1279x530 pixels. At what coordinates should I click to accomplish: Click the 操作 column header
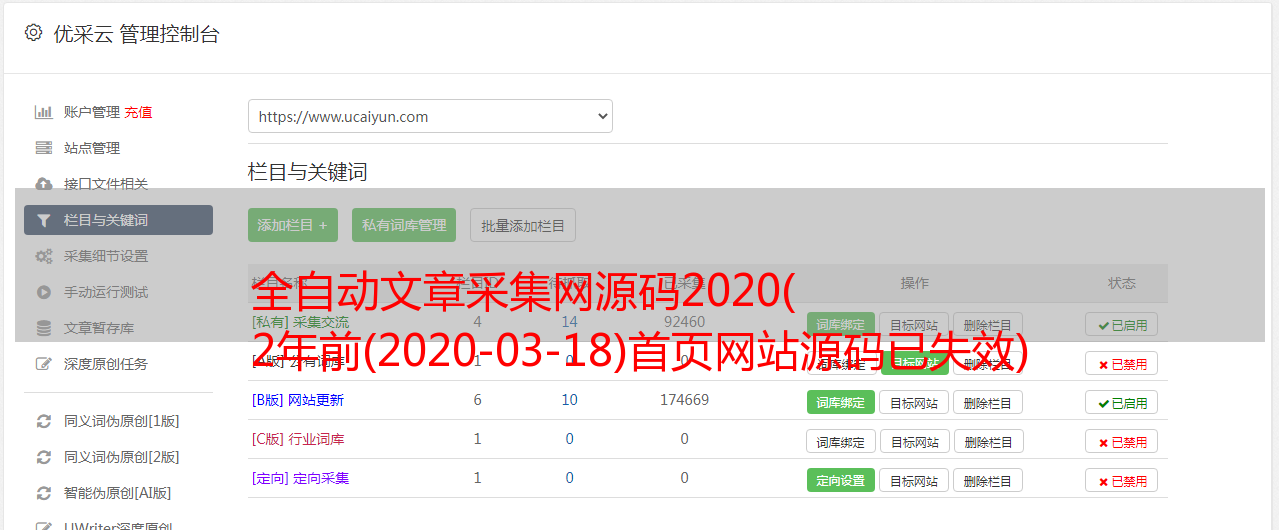(914, 283)
